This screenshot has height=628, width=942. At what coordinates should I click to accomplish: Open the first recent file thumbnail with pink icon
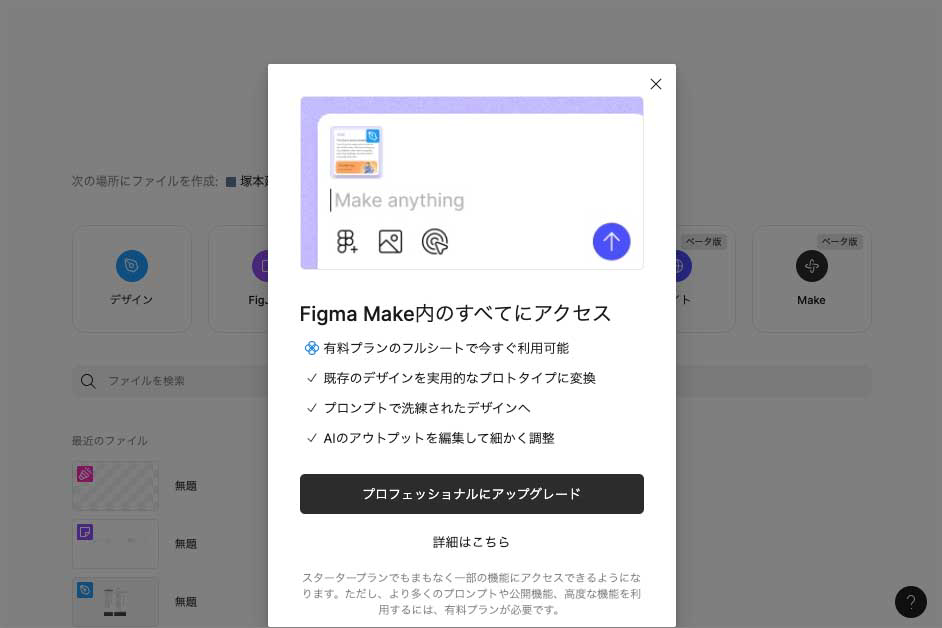(x=115, y=486)
